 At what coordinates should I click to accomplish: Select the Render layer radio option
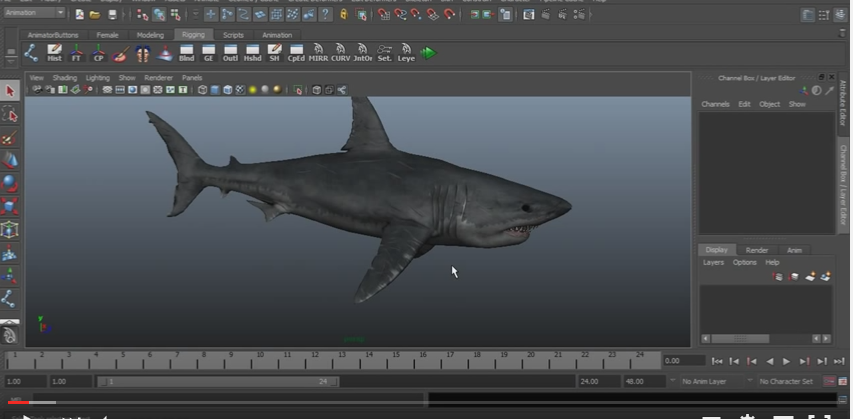(757, 250)
